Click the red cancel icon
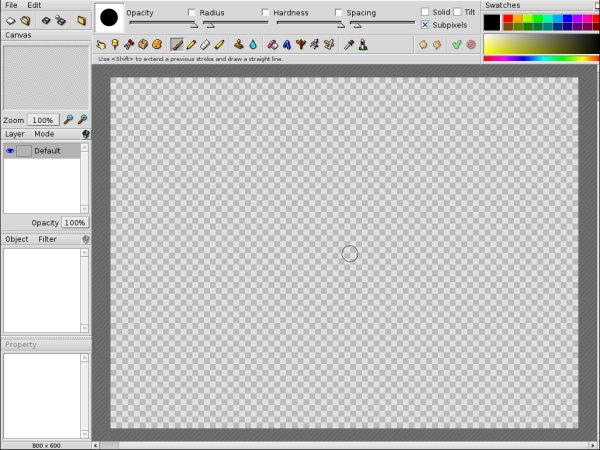The width and height of the screenshot is (600, 450). point(470,45)
